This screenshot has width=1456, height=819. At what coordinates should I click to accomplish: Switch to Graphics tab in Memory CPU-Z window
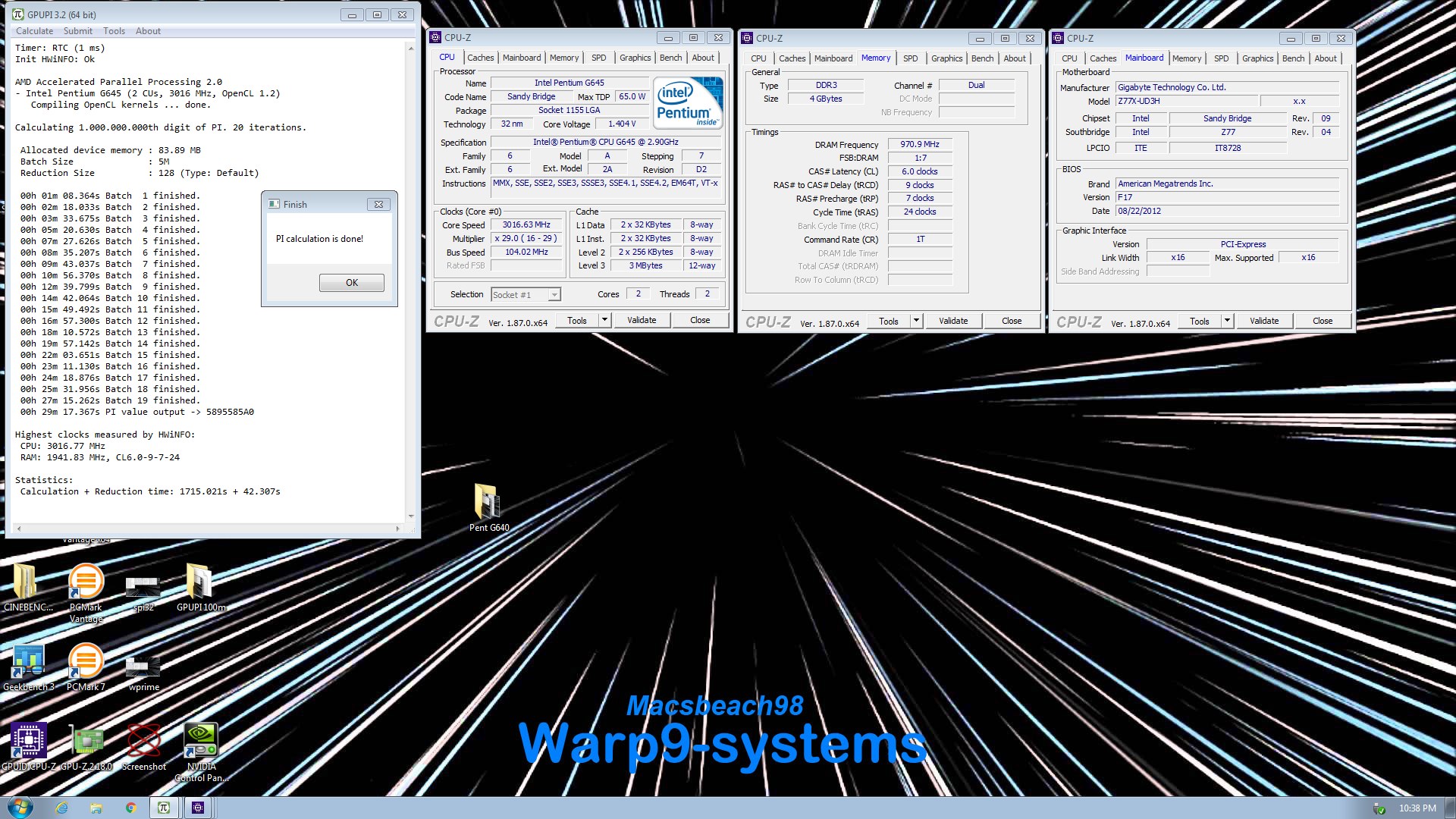pos(946,58)
